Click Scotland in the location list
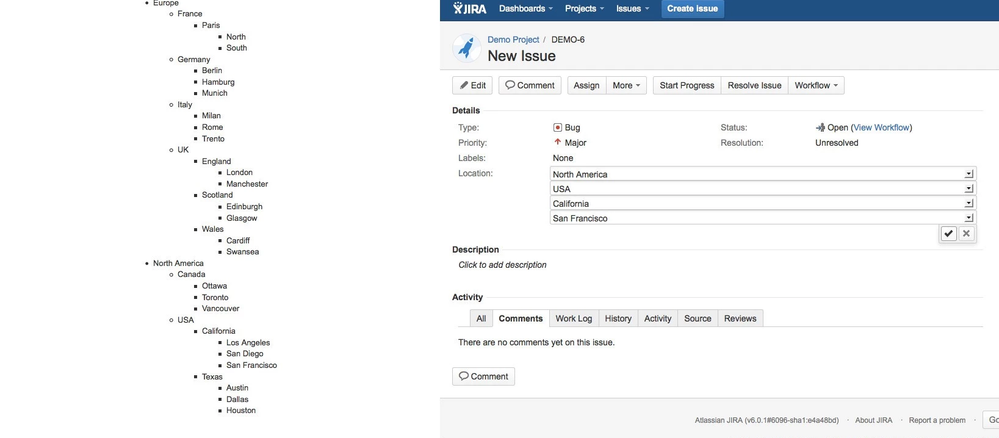999x438 pixels. tap(217, 195)
